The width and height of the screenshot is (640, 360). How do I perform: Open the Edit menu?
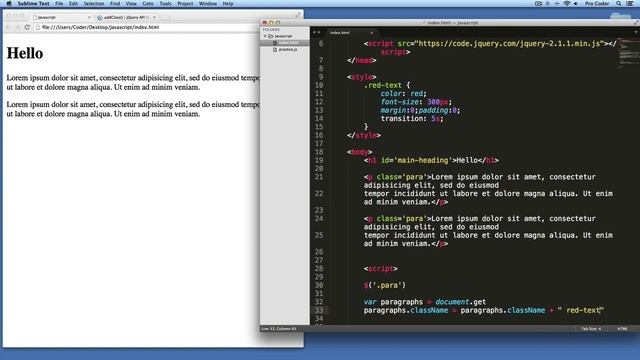point(73,3)
